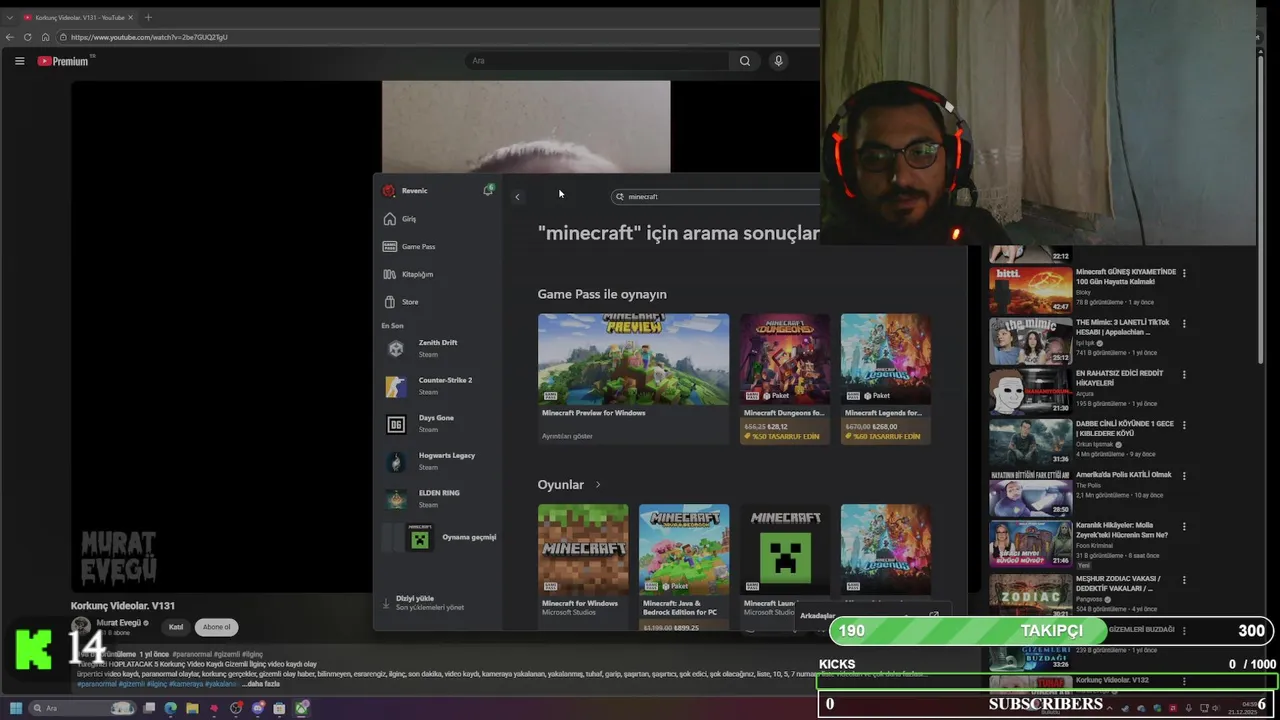1280x720 pixels.
Task: Open the Store bag icon in sidebar
Action: click(390, 302)
